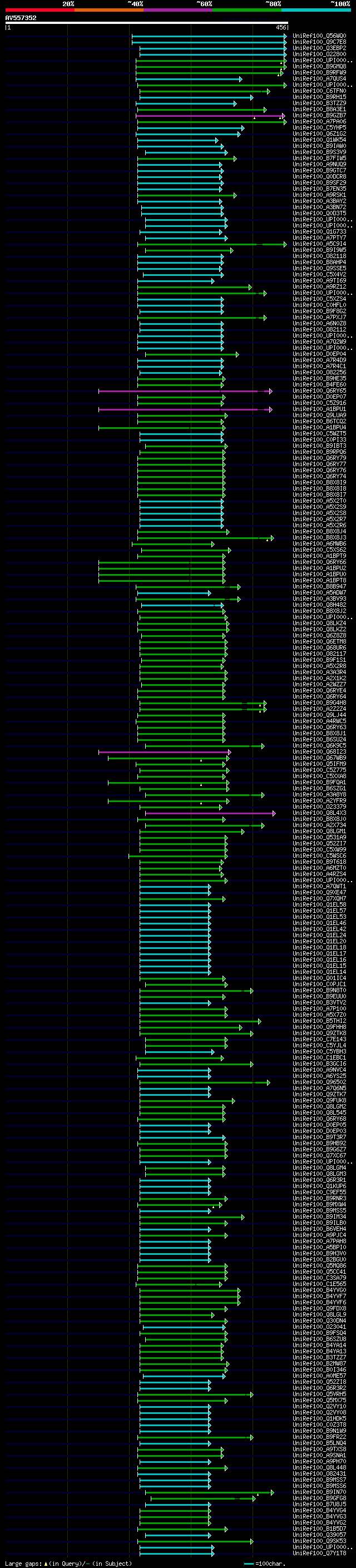Open hit UniRef100_Q9C7E8 label

pos(319,42)
